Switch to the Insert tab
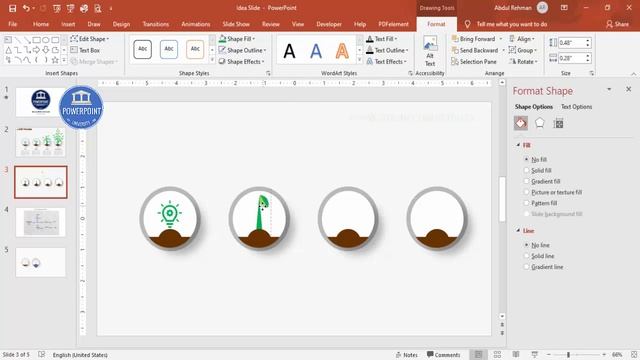 click(x=68, y=24)
